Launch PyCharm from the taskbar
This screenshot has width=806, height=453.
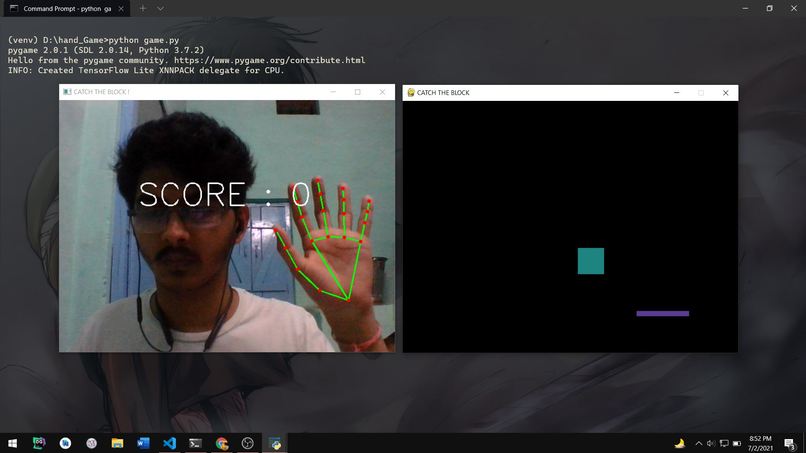[x=39, y=443]
